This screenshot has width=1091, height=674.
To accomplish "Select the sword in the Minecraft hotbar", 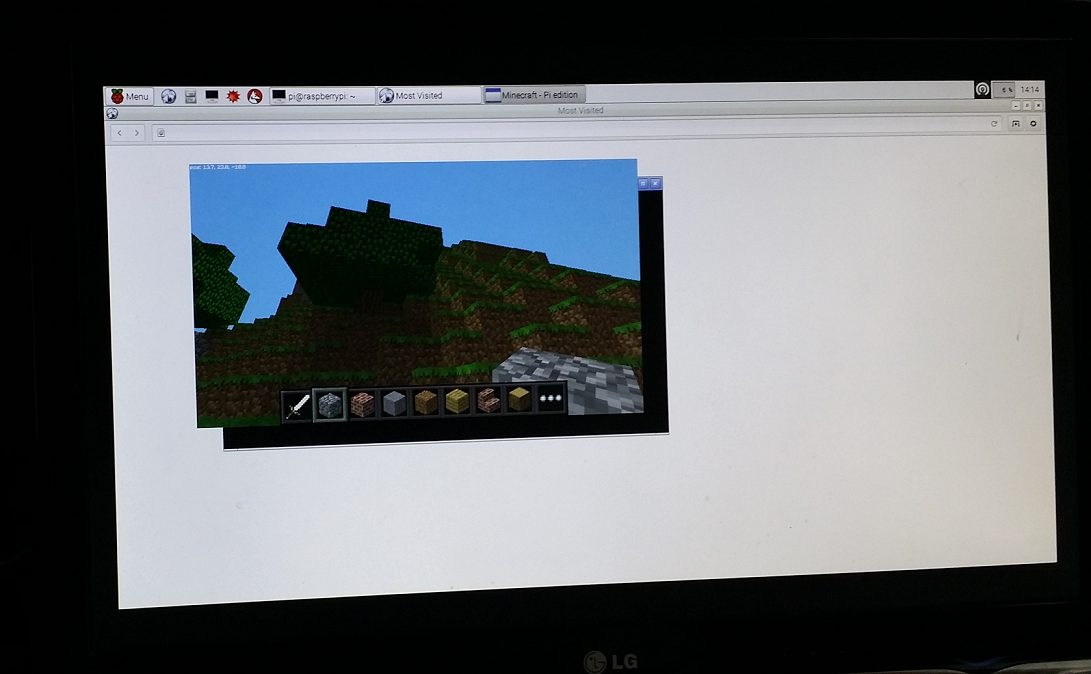I will pyautogui.click(x=295, y=402).
